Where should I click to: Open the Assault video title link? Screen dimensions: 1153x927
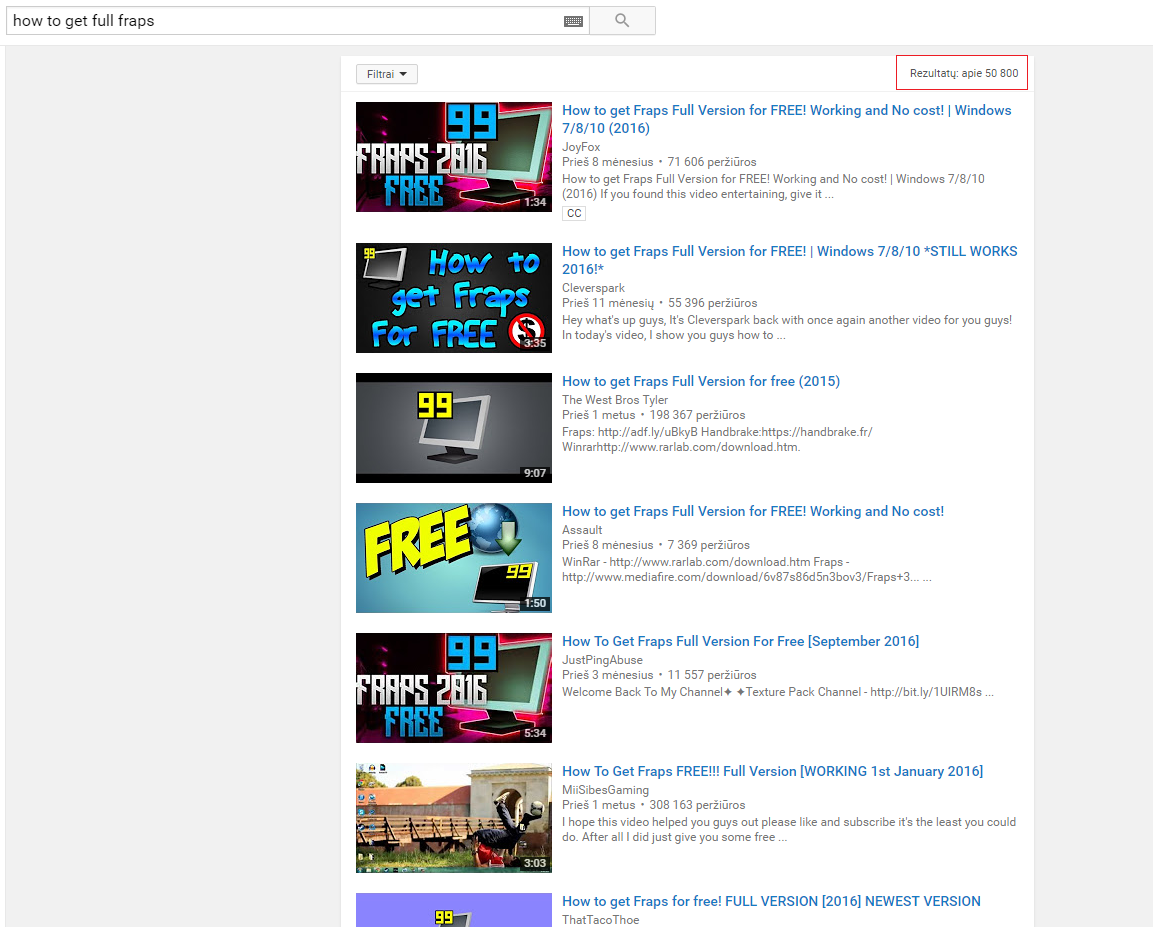click(x=753, y=512)
